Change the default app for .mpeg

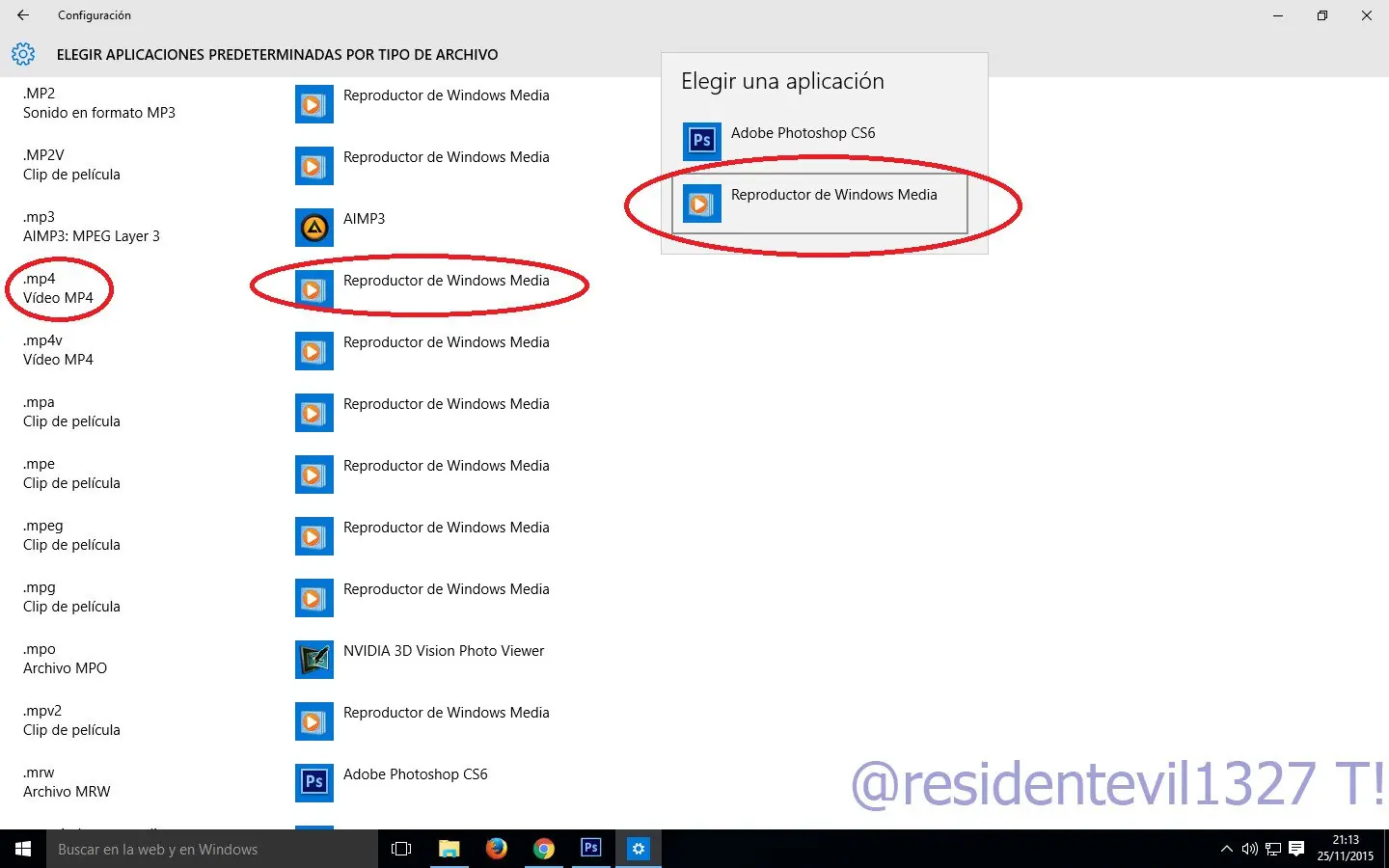coord(422,536)
